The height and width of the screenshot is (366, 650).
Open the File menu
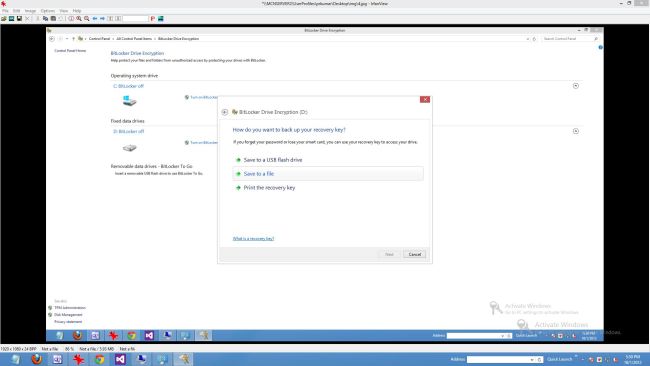point(5,11)
